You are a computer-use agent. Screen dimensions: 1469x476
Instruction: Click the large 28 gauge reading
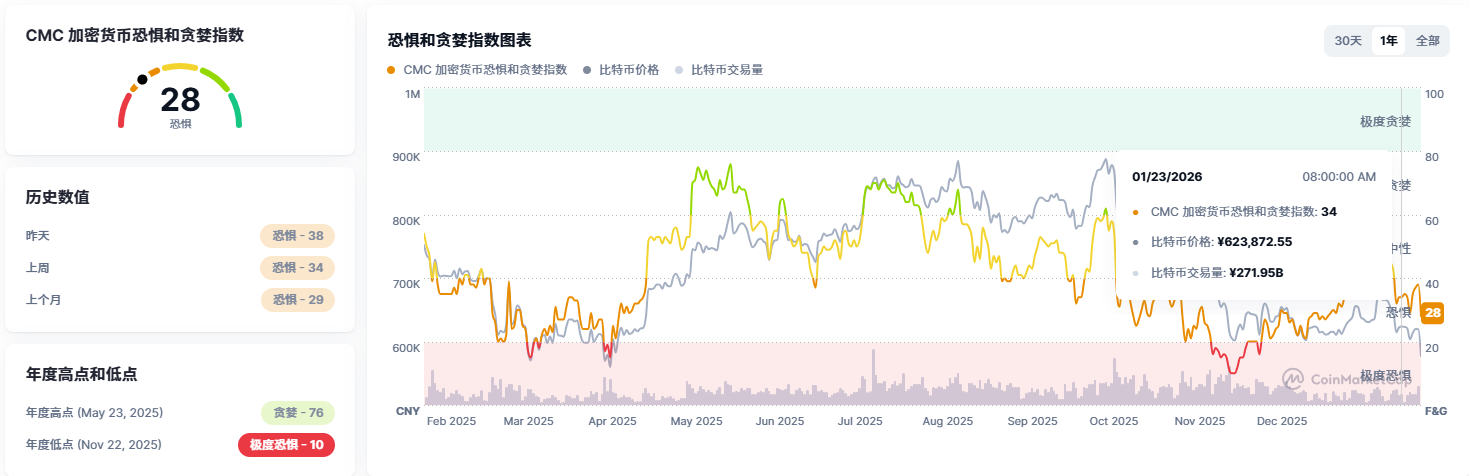[x=180, y=100]
